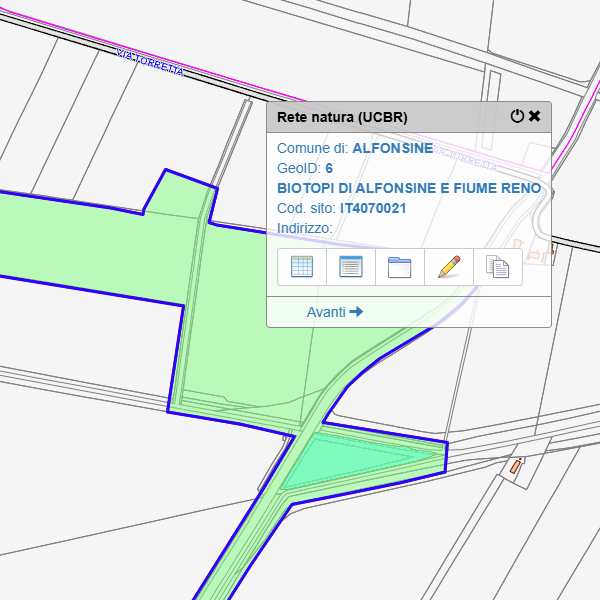Click the Rete natura (UCBR) popup title

[x=342, y=117]
